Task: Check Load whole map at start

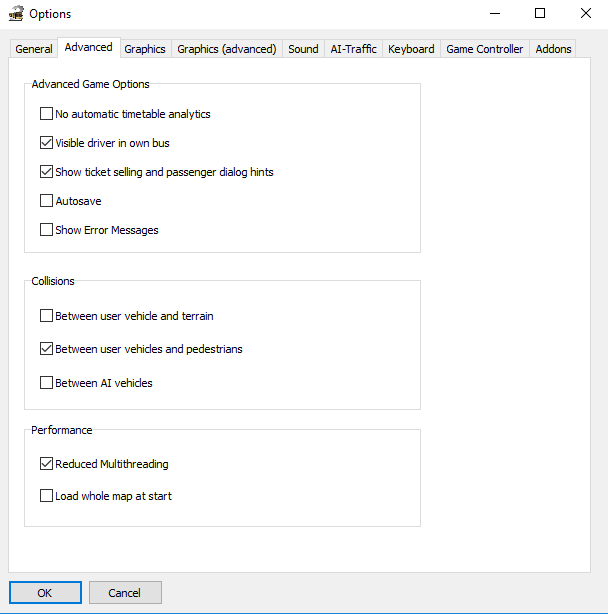Action: [x=46, y=496]
